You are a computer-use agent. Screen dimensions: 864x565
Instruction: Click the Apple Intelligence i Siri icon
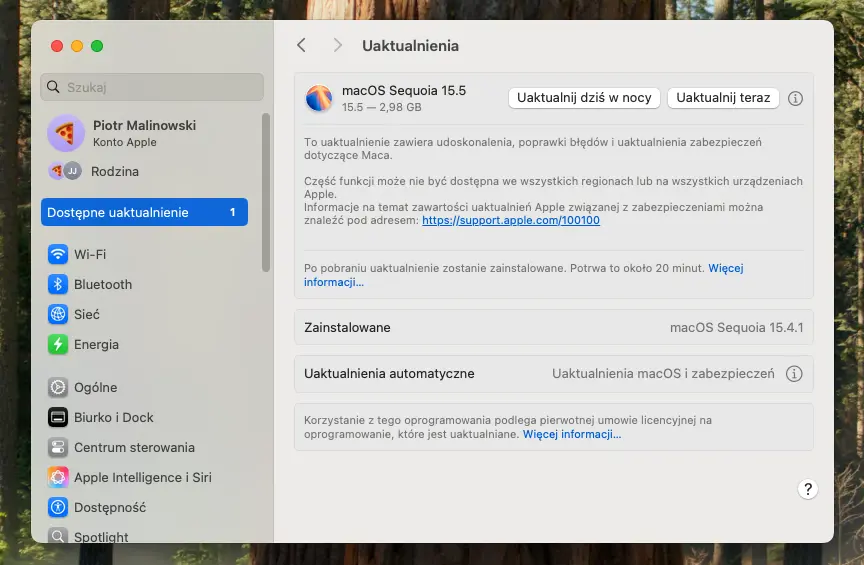coord(58,477)
